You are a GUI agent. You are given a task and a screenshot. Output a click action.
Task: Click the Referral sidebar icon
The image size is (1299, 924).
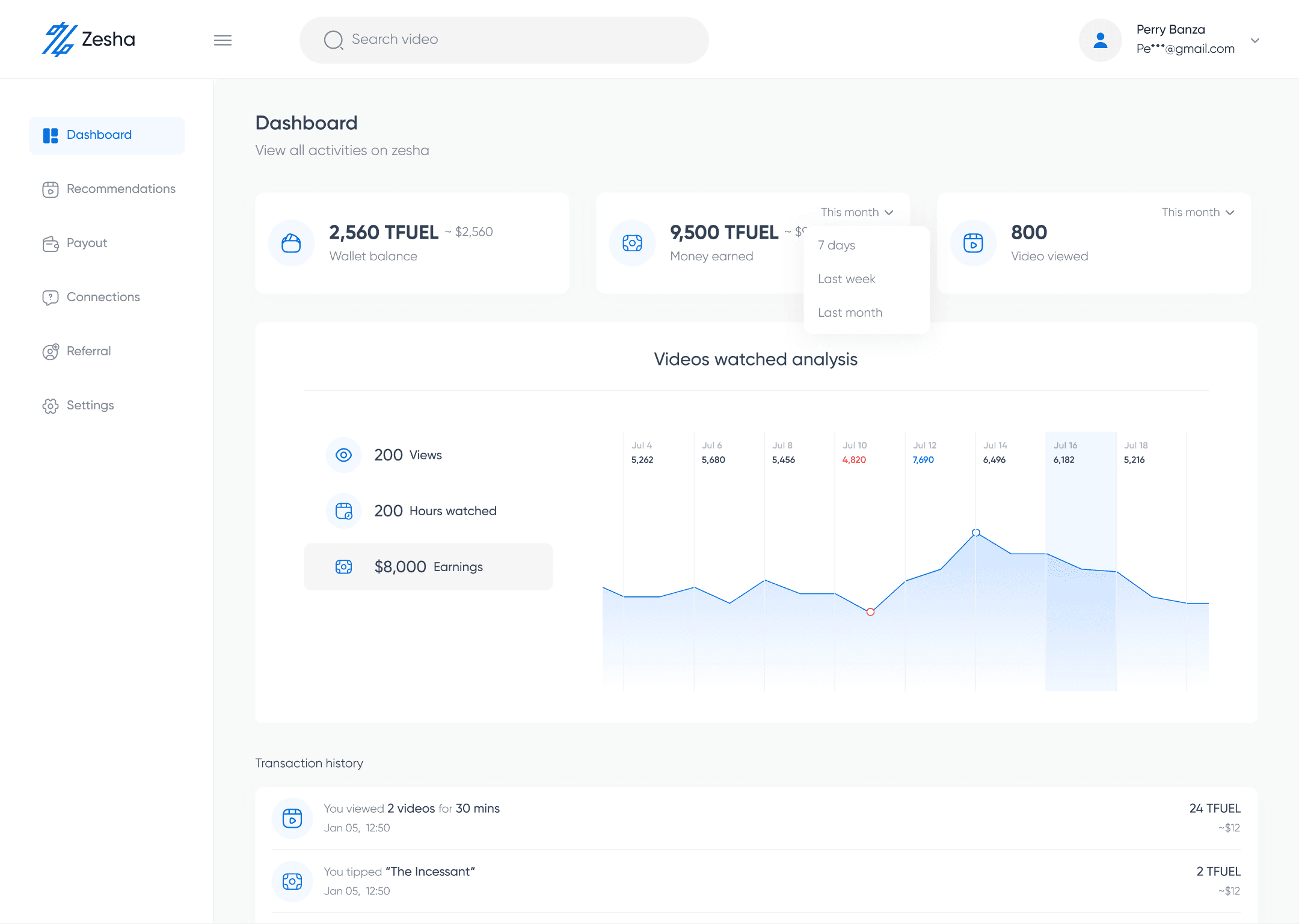(51, 352)
